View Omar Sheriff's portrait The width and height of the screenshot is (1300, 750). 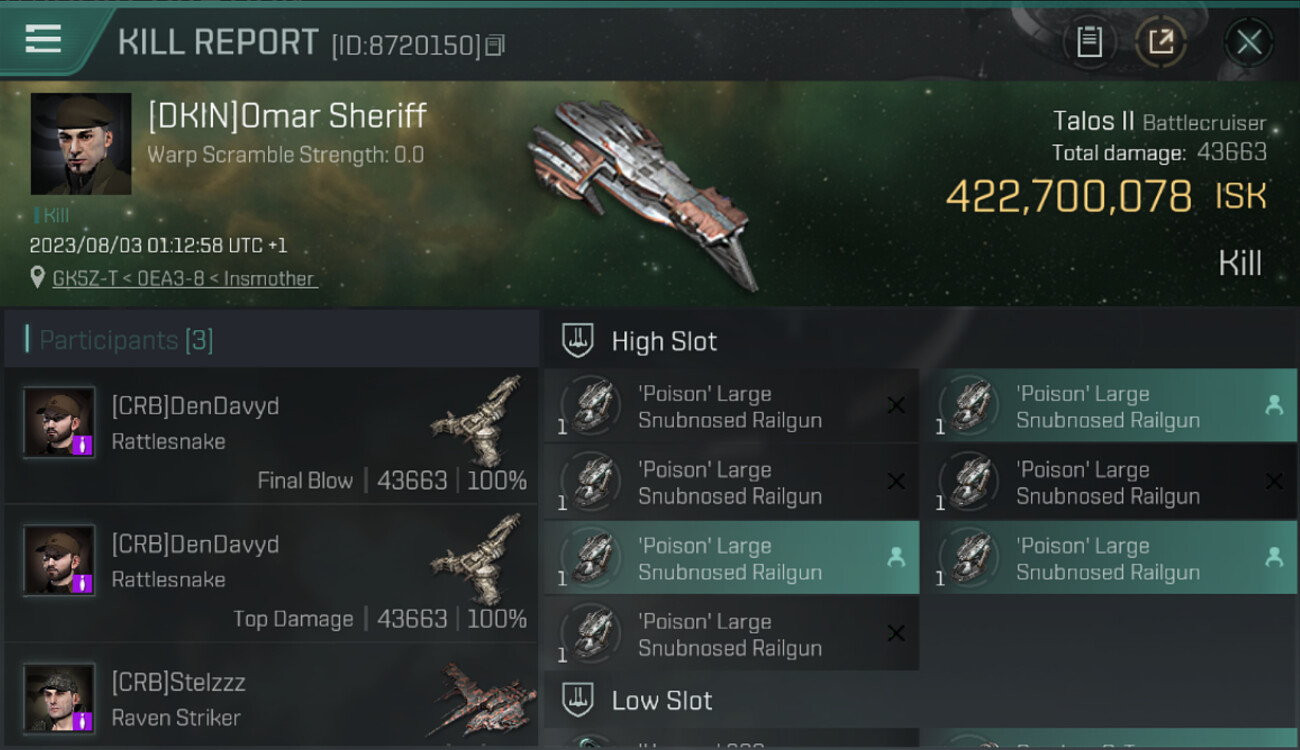[81, 144]
